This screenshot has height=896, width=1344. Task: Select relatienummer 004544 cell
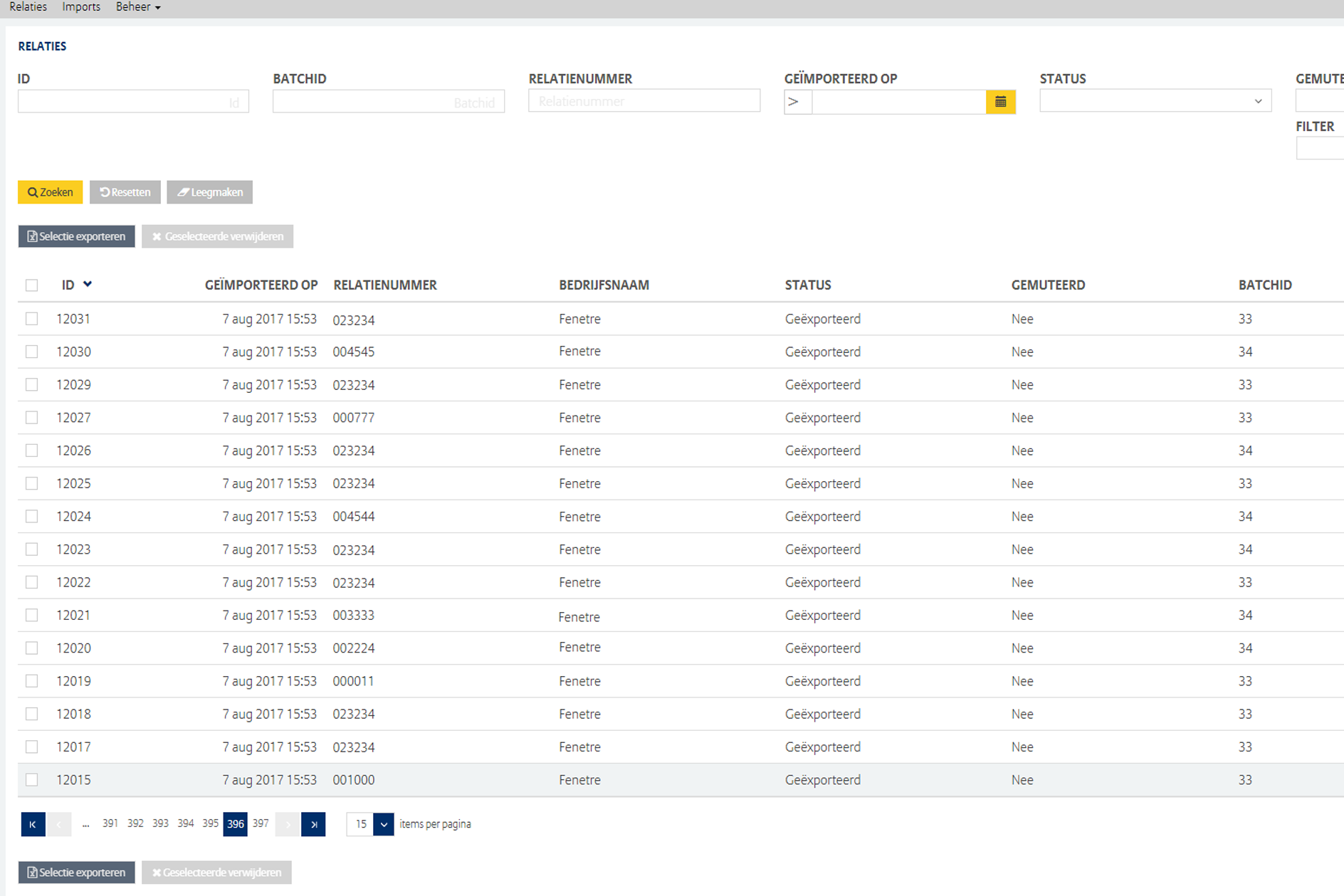pos(354,517)
